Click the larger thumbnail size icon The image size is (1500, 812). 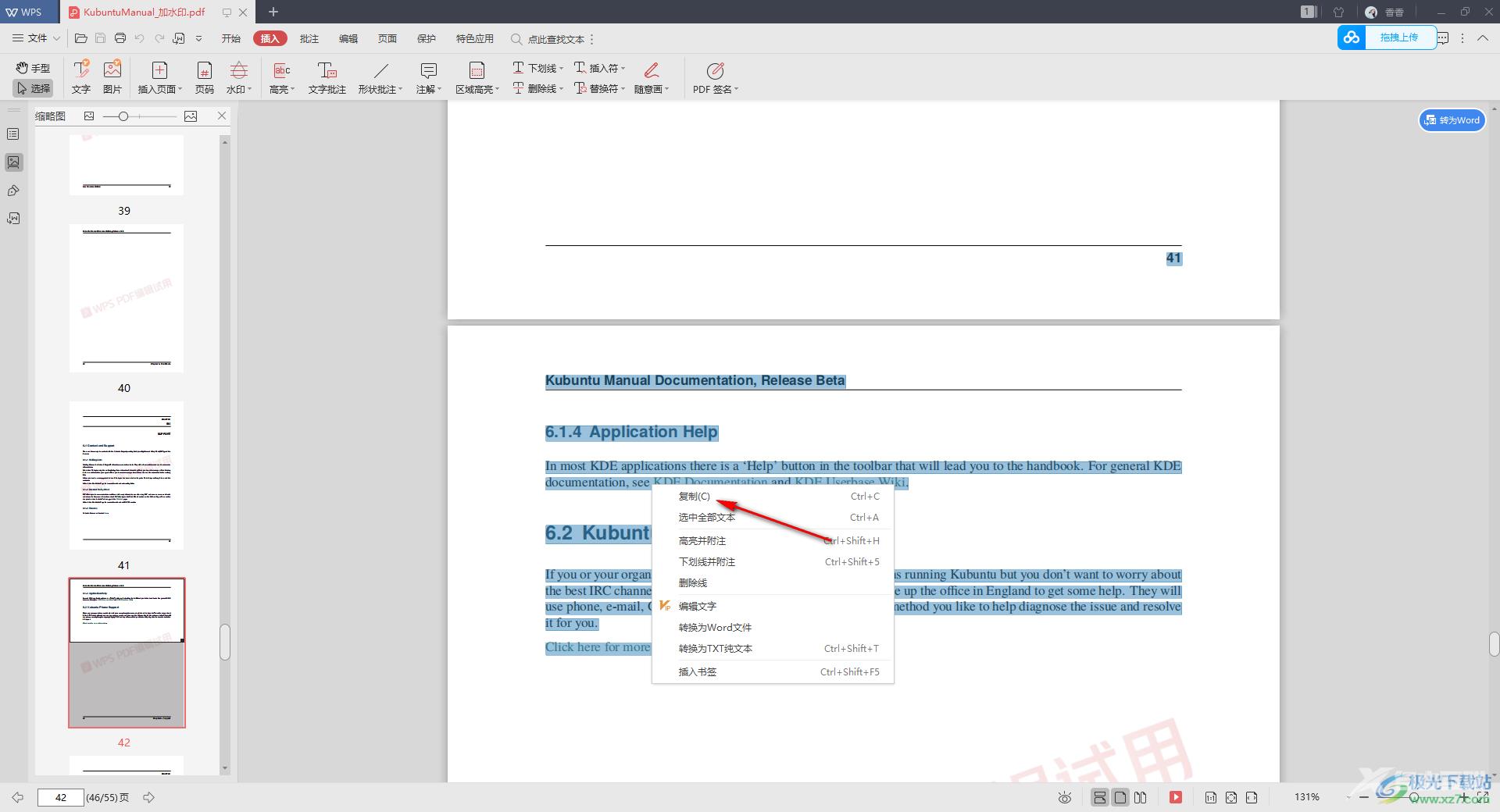point(191,116)
